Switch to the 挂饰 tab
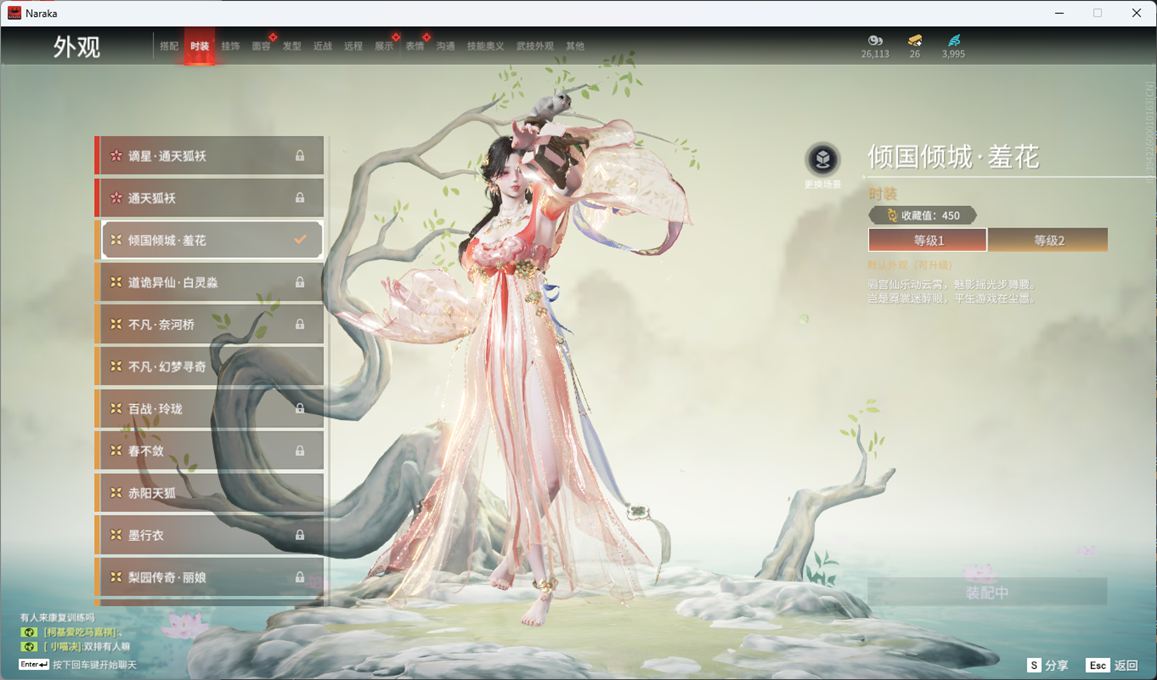 [230, 46]
